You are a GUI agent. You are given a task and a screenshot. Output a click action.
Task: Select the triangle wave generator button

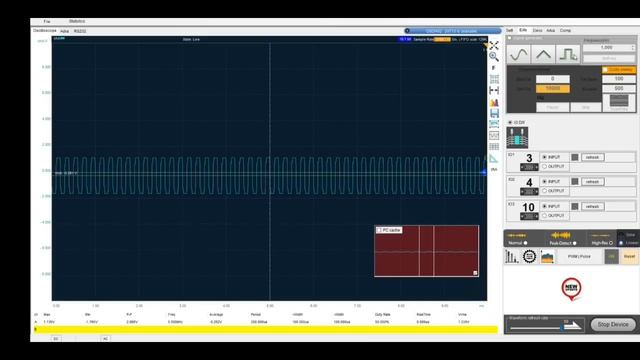[543, 55]
